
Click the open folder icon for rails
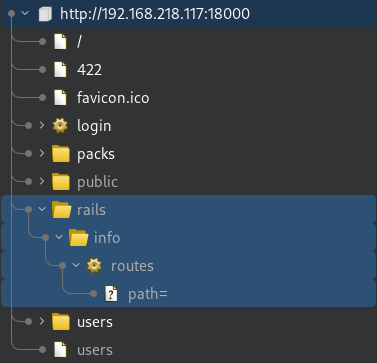62,210
